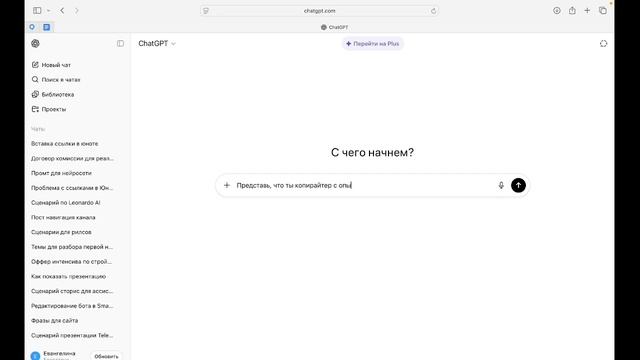Toggle Safari sidebar button
This screenshot has height=360, width=640.
coord(37,11)
